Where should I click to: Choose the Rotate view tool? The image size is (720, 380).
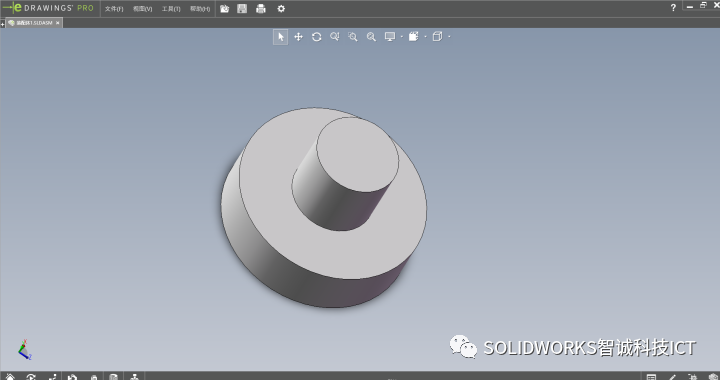coord(316,37)
